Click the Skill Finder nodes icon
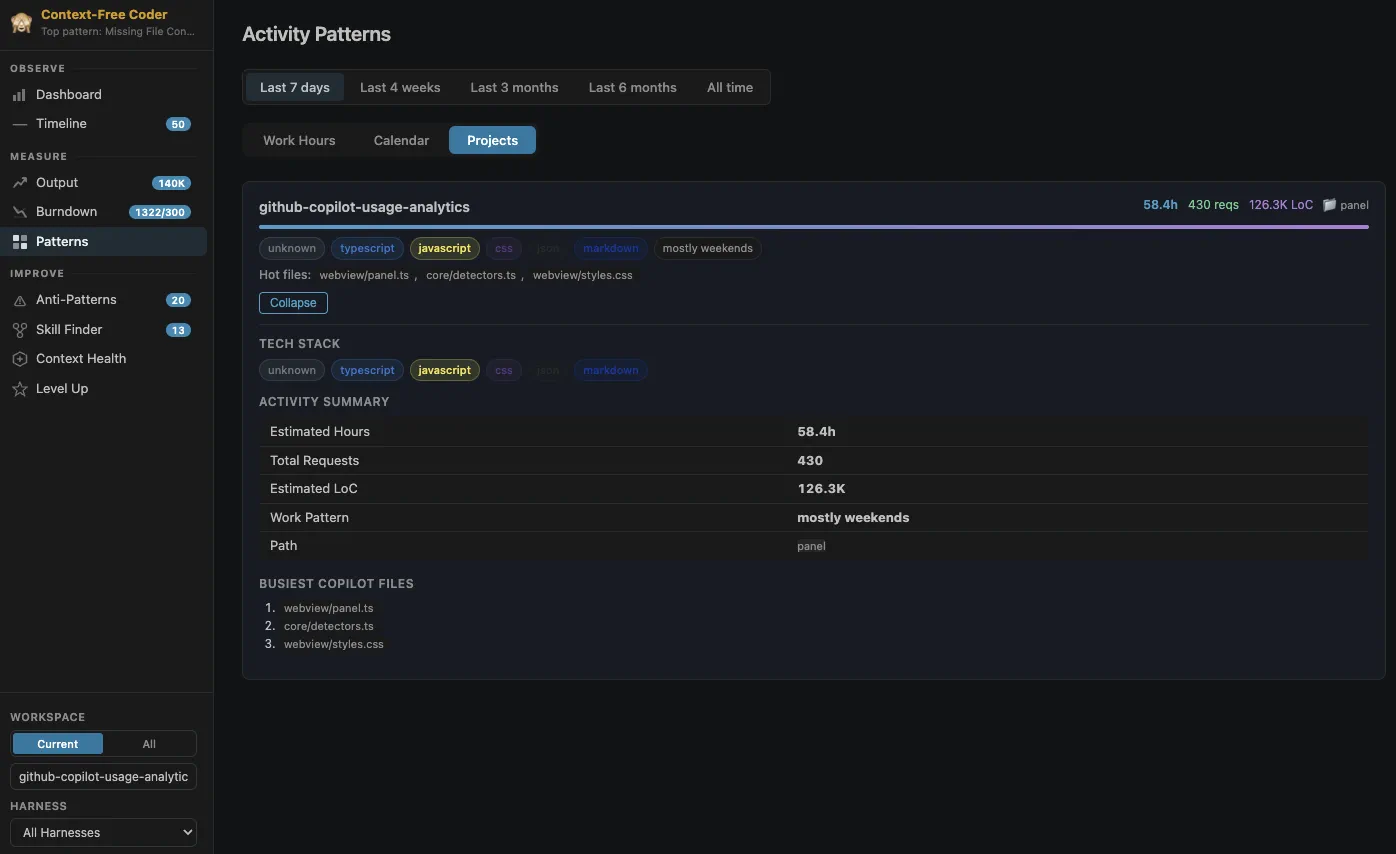1396x854 pixels. pyautogui.click(x=19, y=330)
